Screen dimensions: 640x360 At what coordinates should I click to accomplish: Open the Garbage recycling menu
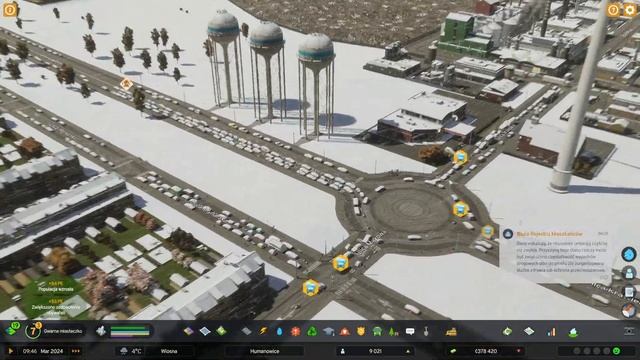coord(312,331)
